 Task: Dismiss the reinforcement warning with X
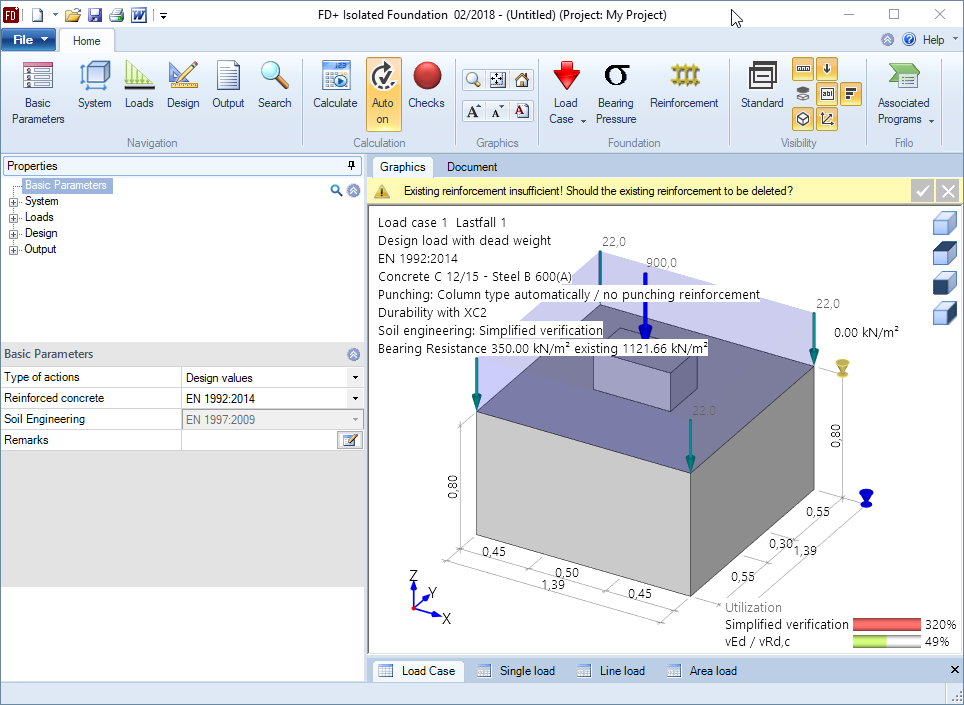point(949,191)
